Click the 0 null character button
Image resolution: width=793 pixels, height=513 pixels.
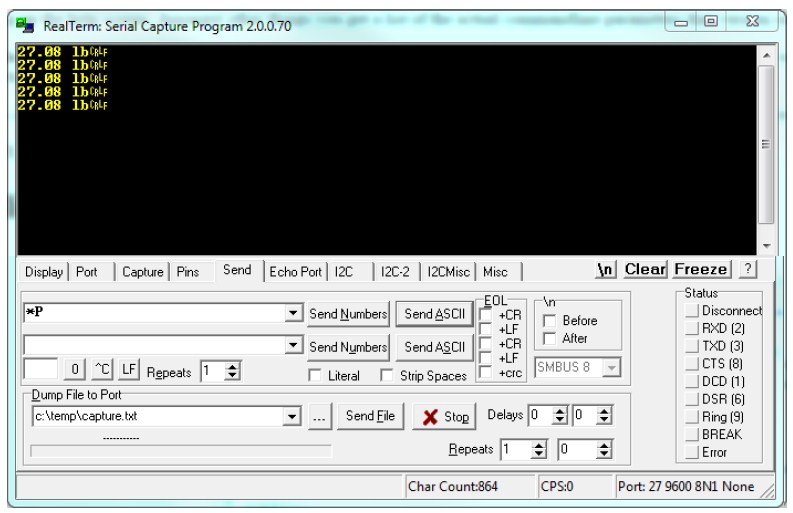pos(74,369)
